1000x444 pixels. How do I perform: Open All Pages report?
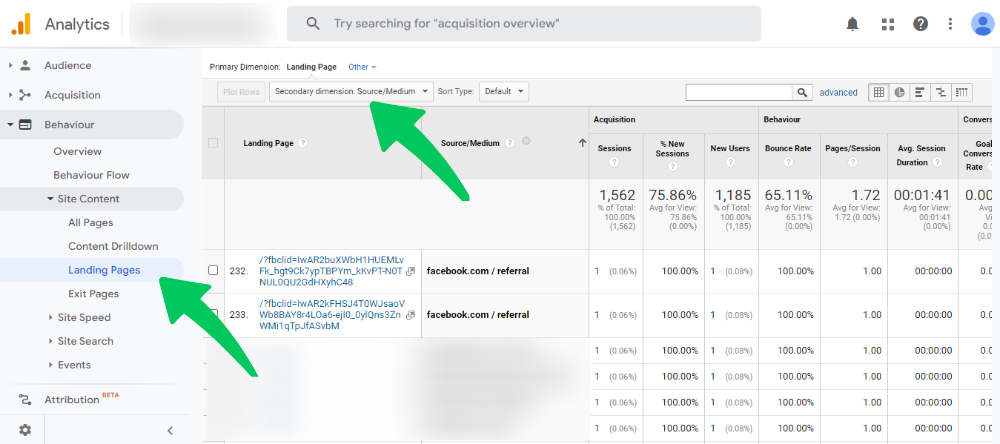coord(91,223)
